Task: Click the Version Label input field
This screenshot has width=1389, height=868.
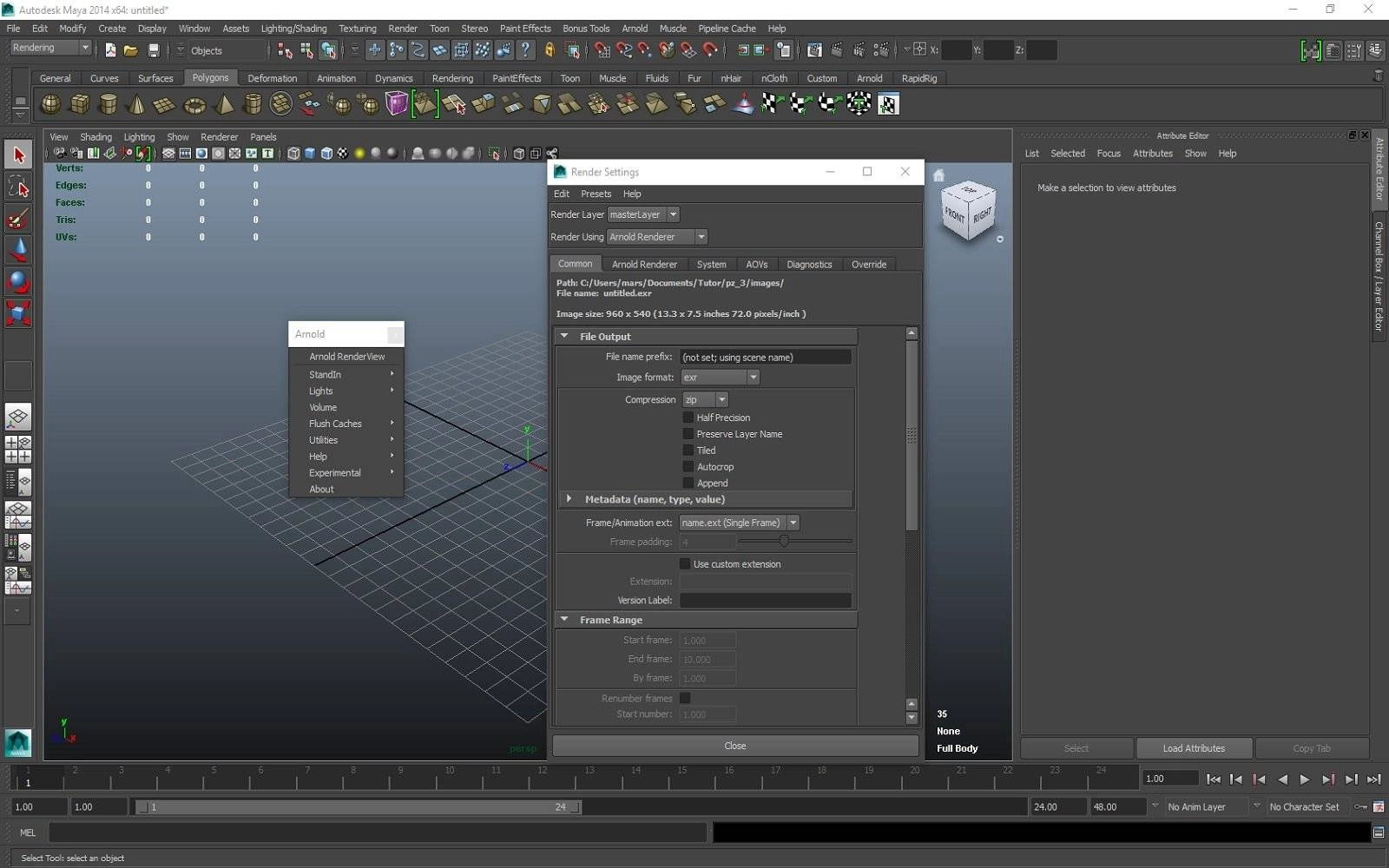Action: pyautogui.click(x=765, y=601)
